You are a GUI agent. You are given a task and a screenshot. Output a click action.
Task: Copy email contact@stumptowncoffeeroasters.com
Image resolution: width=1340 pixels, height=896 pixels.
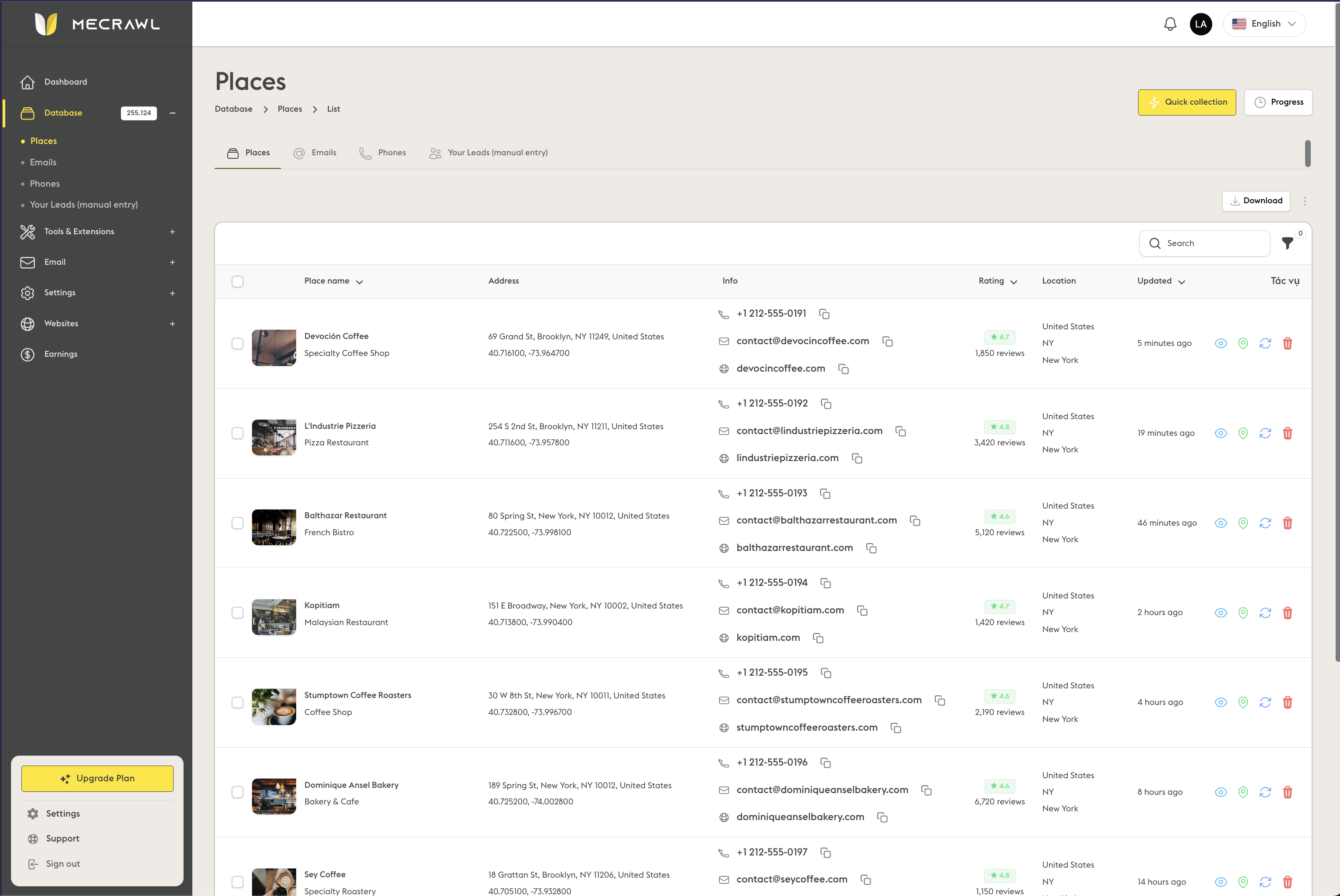[x=940, y=700]
